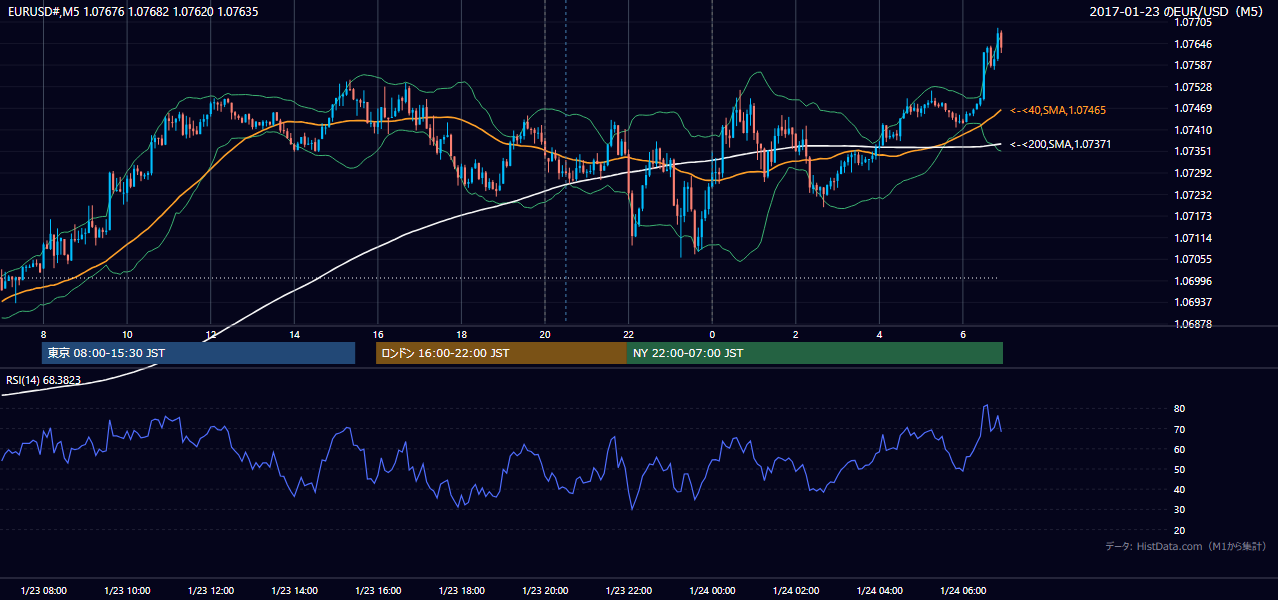Click RSI scale value 40
The image size is (1278, 600).
pyautogui.click(x=1180, y=489)
